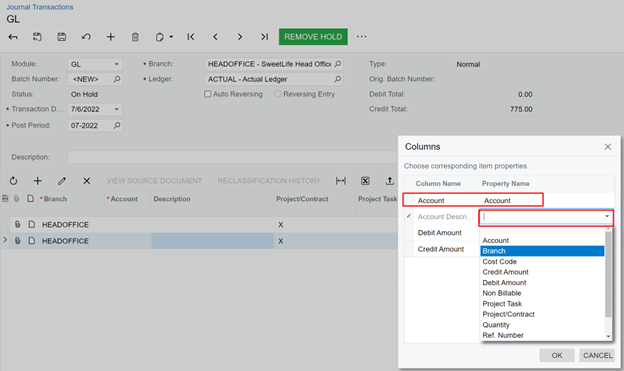Delete the row with the grid X icon
The height and width of the screenshot is (371, 624).
(86, 181)
